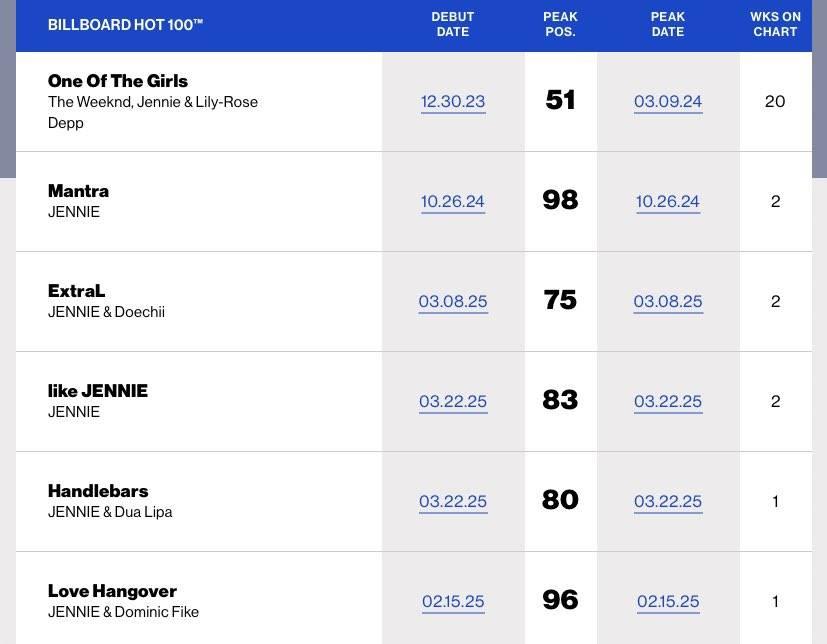827x644 pixels.
Task: Select the Handlebars song title
Action: [x=98, y=491]
